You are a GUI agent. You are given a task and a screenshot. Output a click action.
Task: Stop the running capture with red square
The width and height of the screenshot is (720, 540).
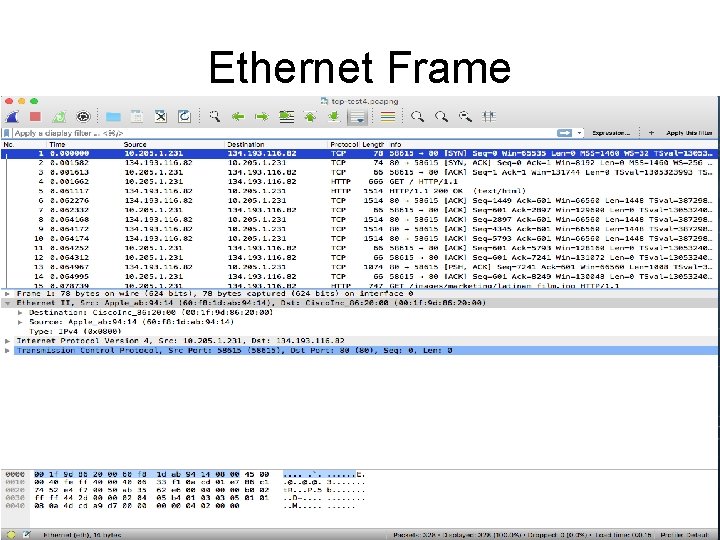(x=35, y=117)
